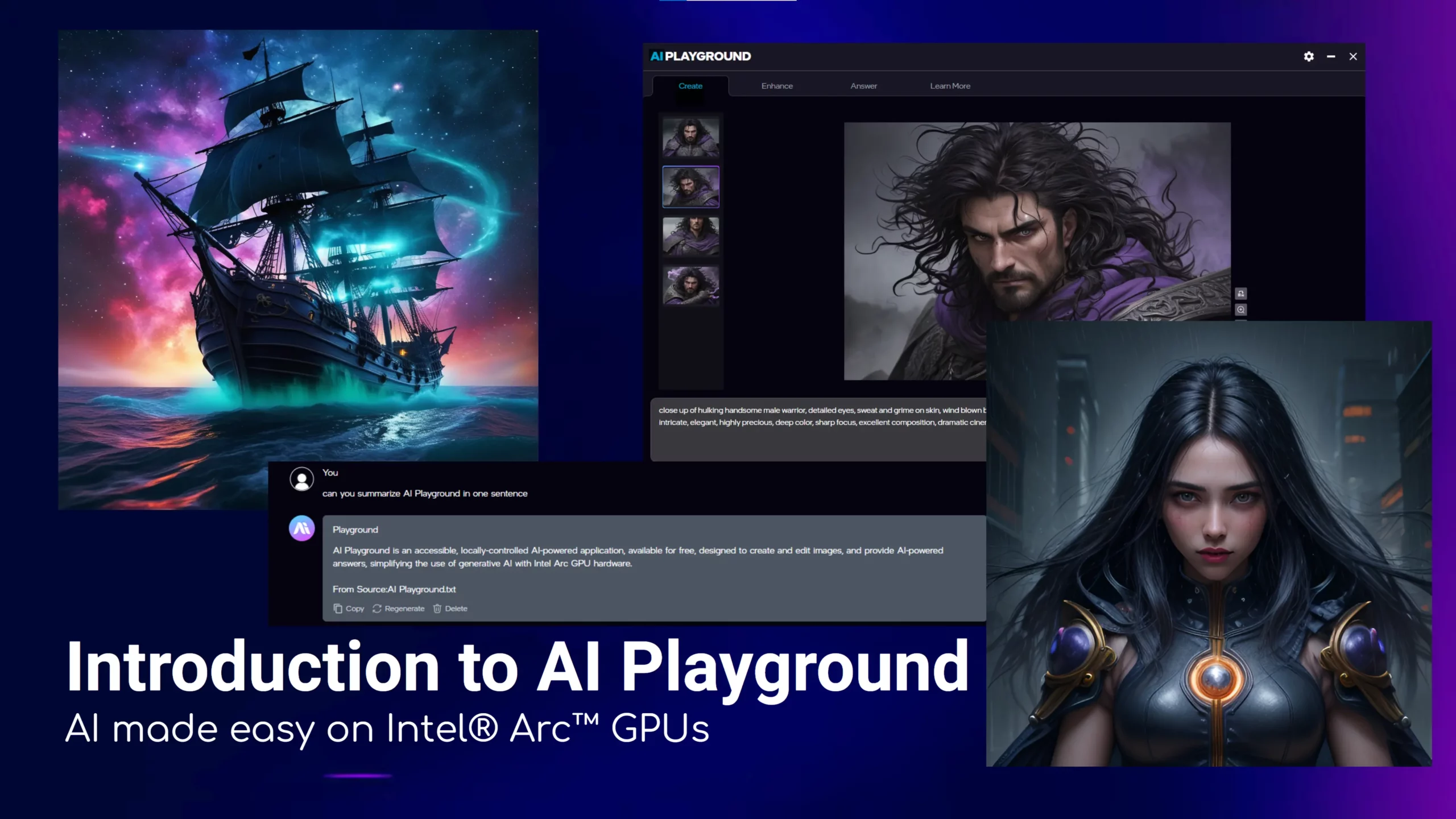Switch to the Enhance tab
Image resolution: width=1456 pixels, height=819 pixels.
click(776, 86)
